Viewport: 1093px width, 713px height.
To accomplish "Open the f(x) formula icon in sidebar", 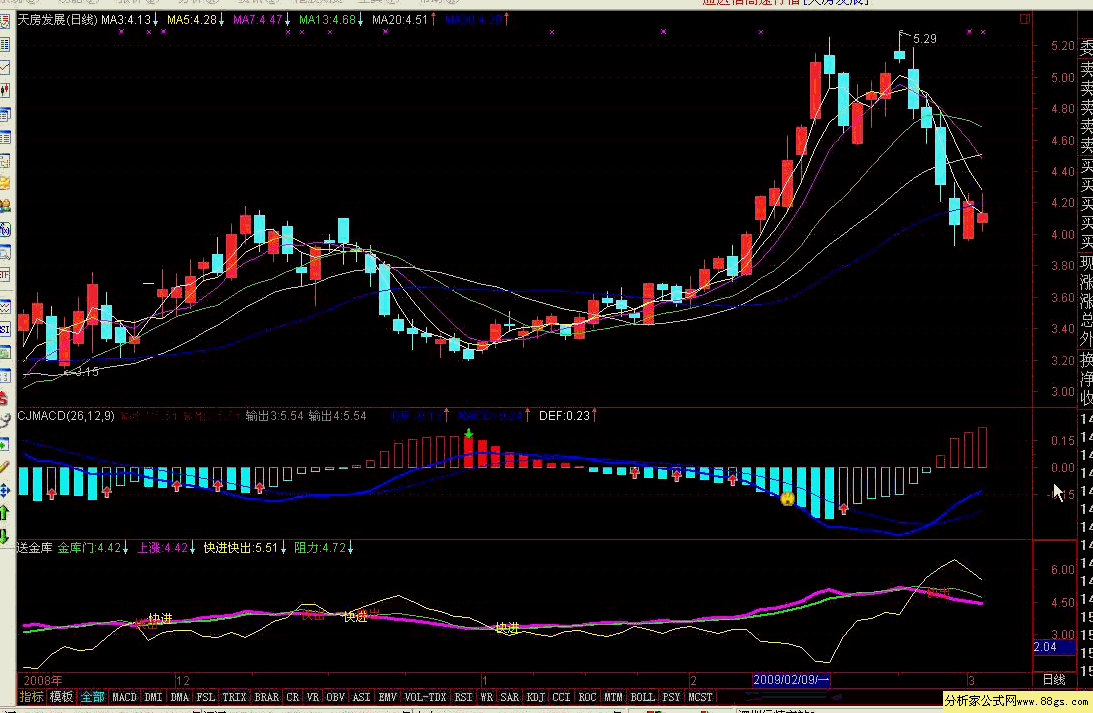I will [5, 229].
